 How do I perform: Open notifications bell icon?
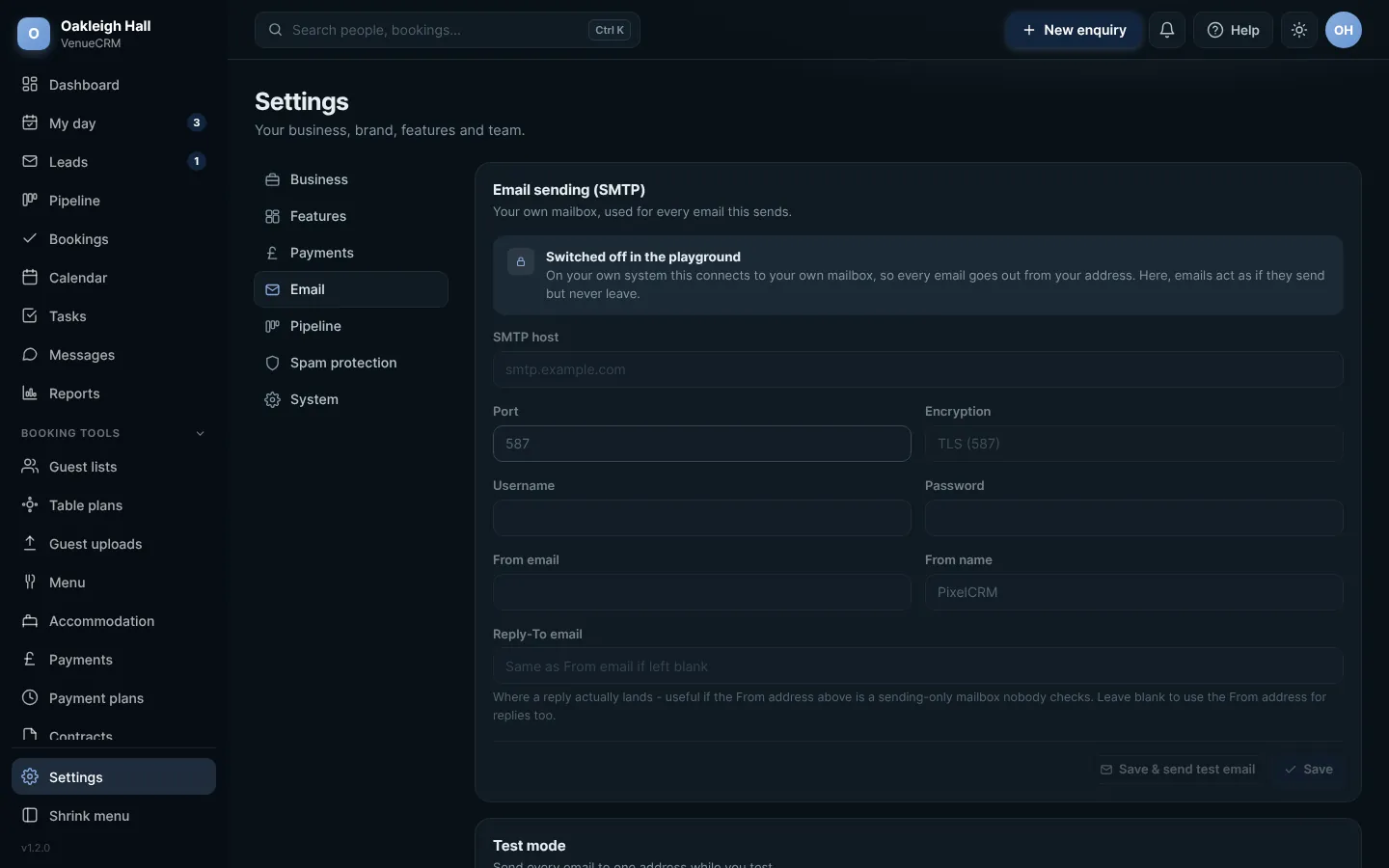click(x=1167, y=30)
